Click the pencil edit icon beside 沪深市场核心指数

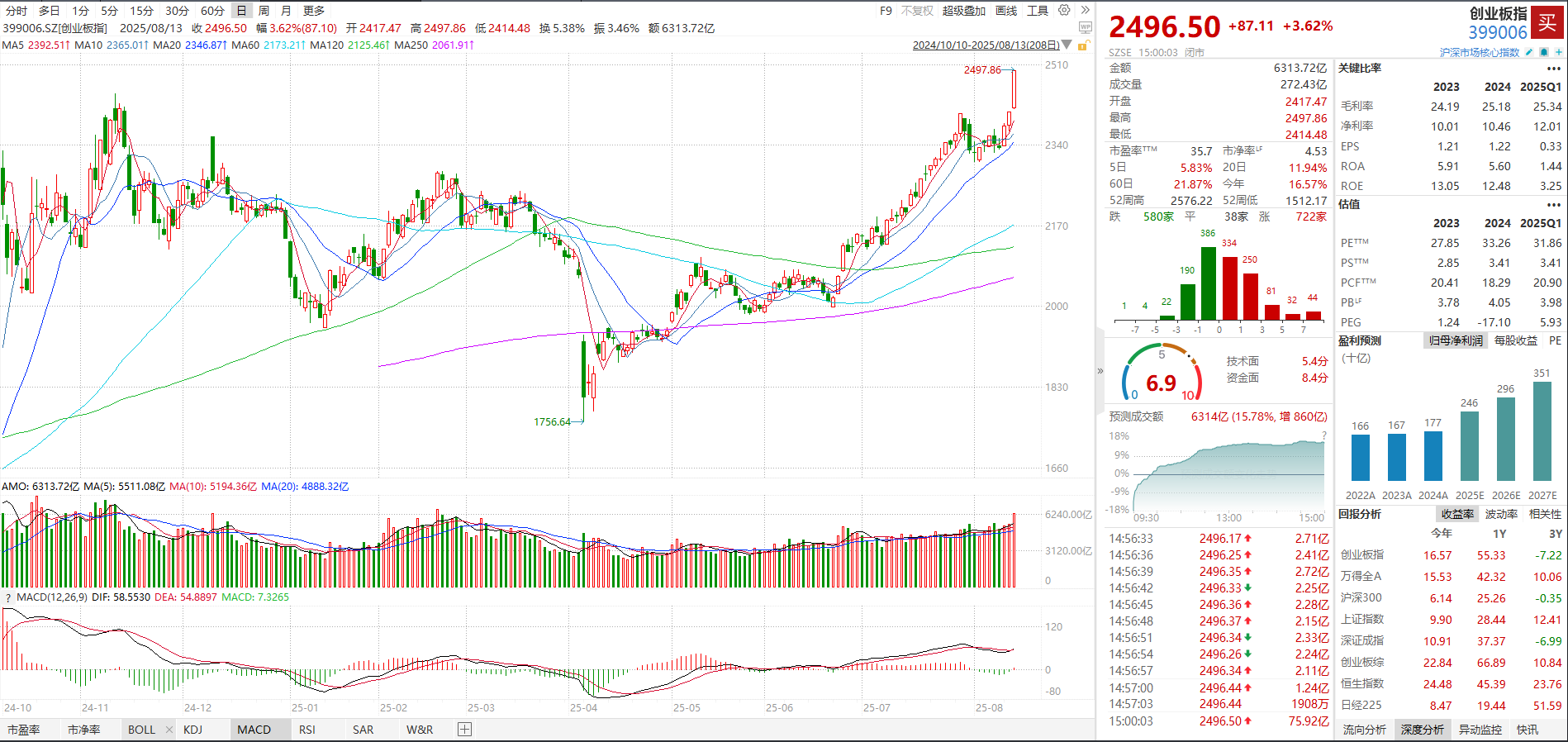[x=1529, y=52]
